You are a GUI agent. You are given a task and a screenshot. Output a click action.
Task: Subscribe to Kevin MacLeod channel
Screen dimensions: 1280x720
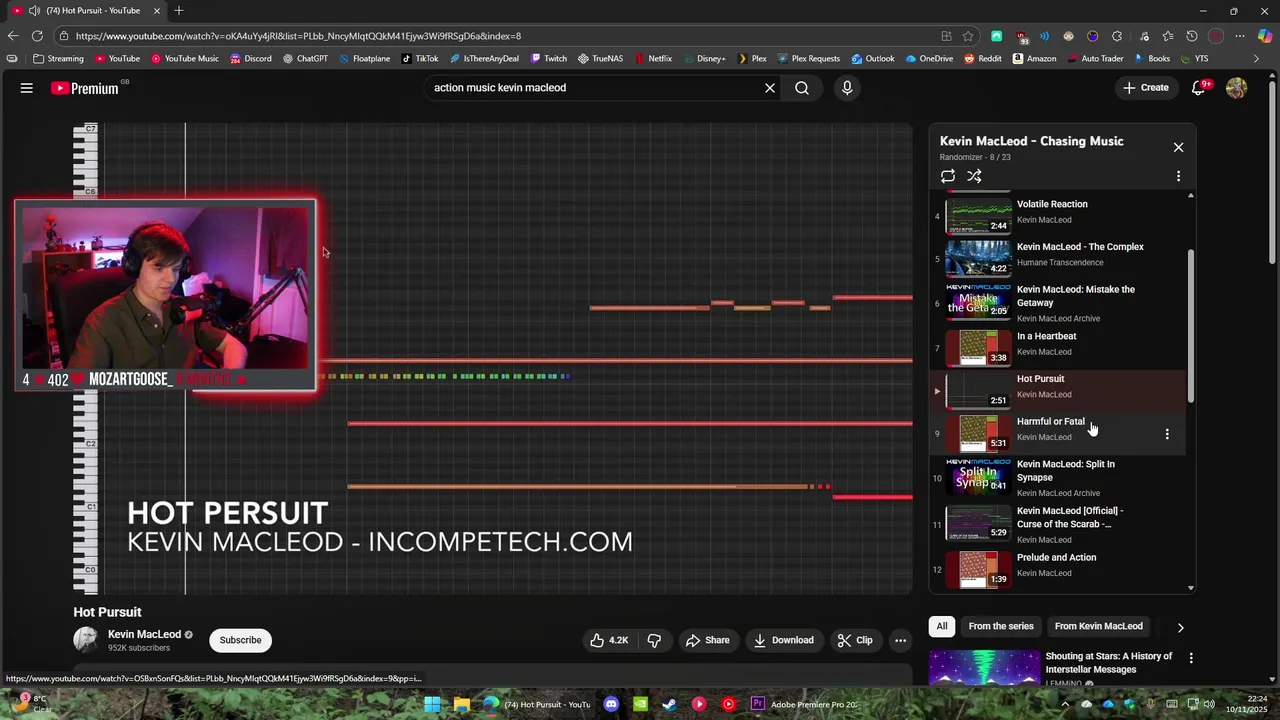(240, 640)
